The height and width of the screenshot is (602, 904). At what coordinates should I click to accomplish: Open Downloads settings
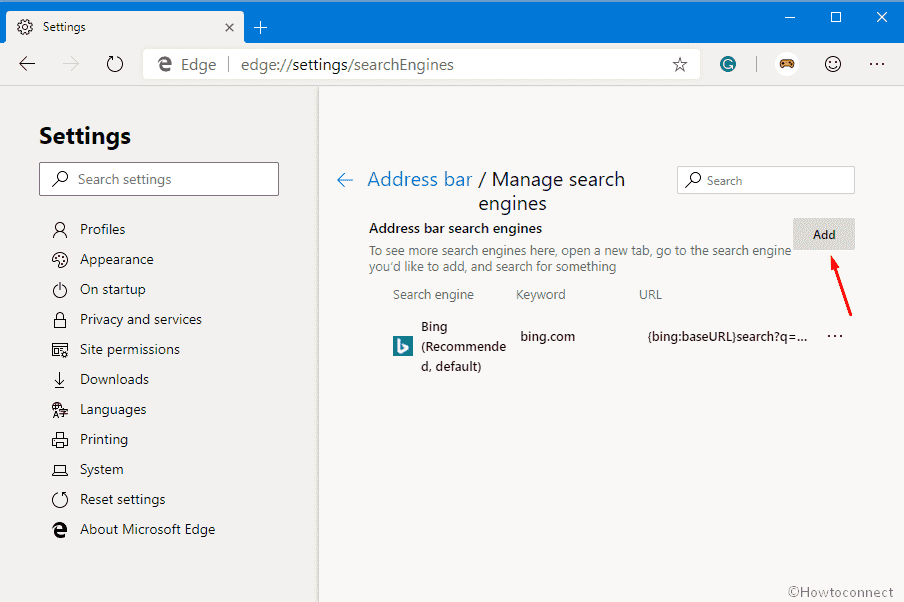[114, 379]
